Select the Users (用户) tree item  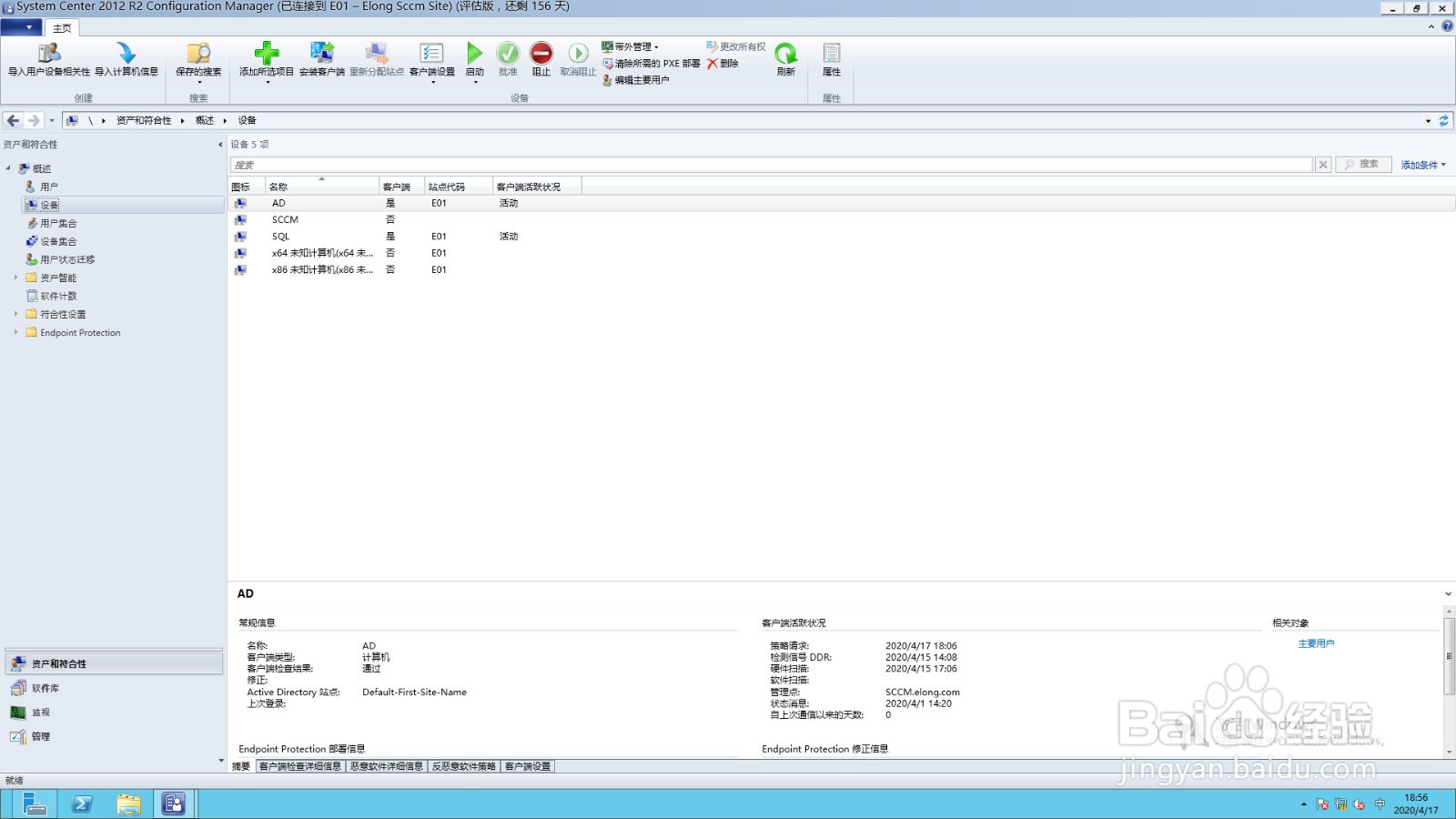click(49, 187)
